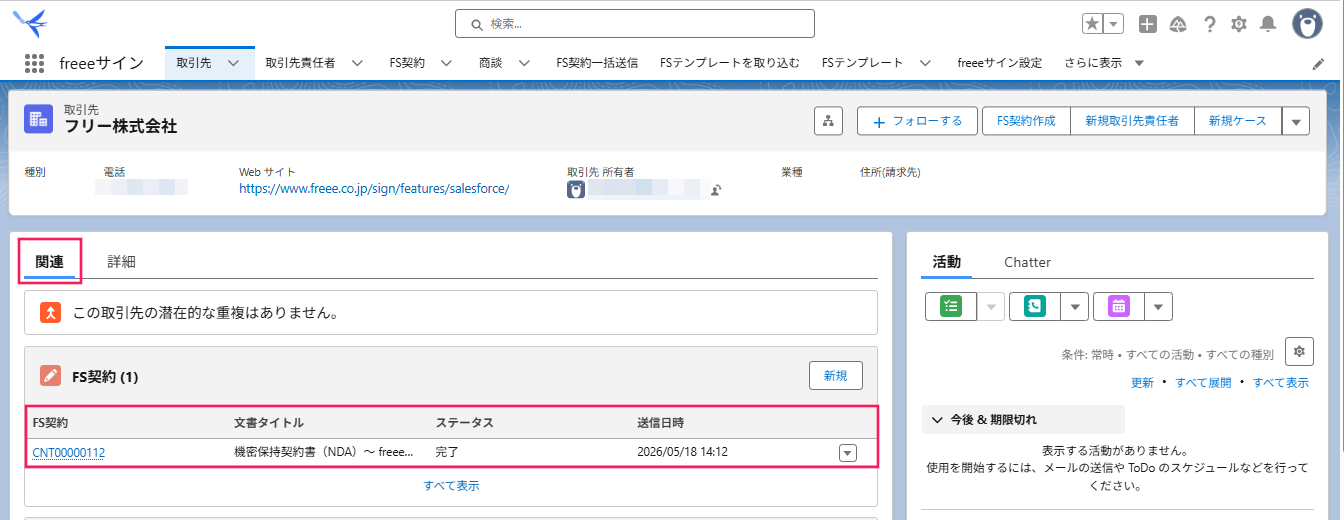The width and height of the screenshot is (1344, 520).
Task: Open the notifications bell
Action: [1268, 24]
